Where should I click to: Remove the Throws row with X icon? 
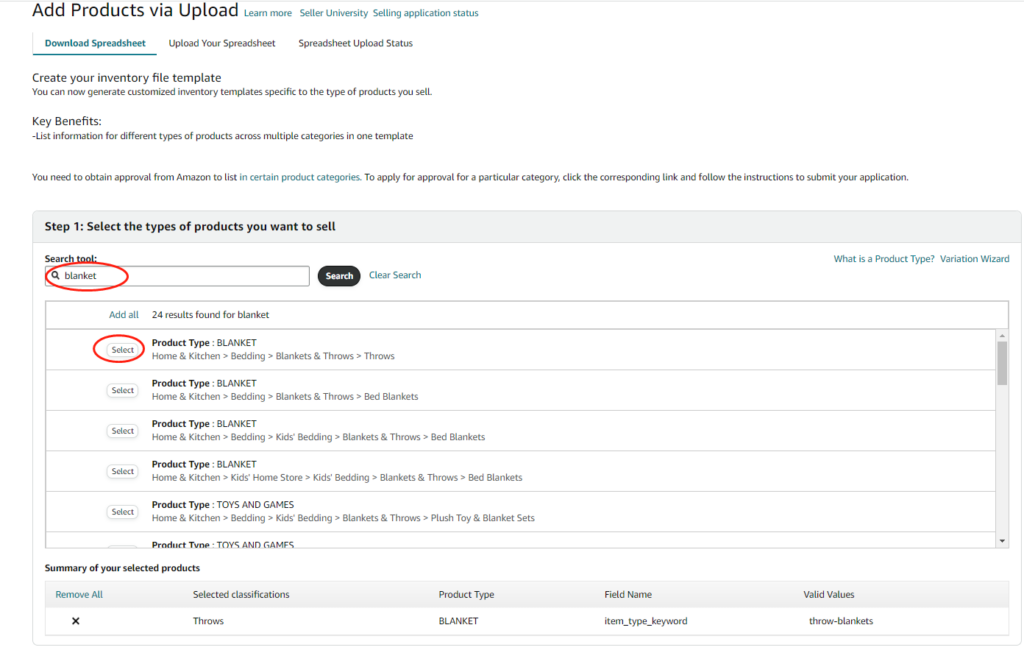click(x=76, y=621)
